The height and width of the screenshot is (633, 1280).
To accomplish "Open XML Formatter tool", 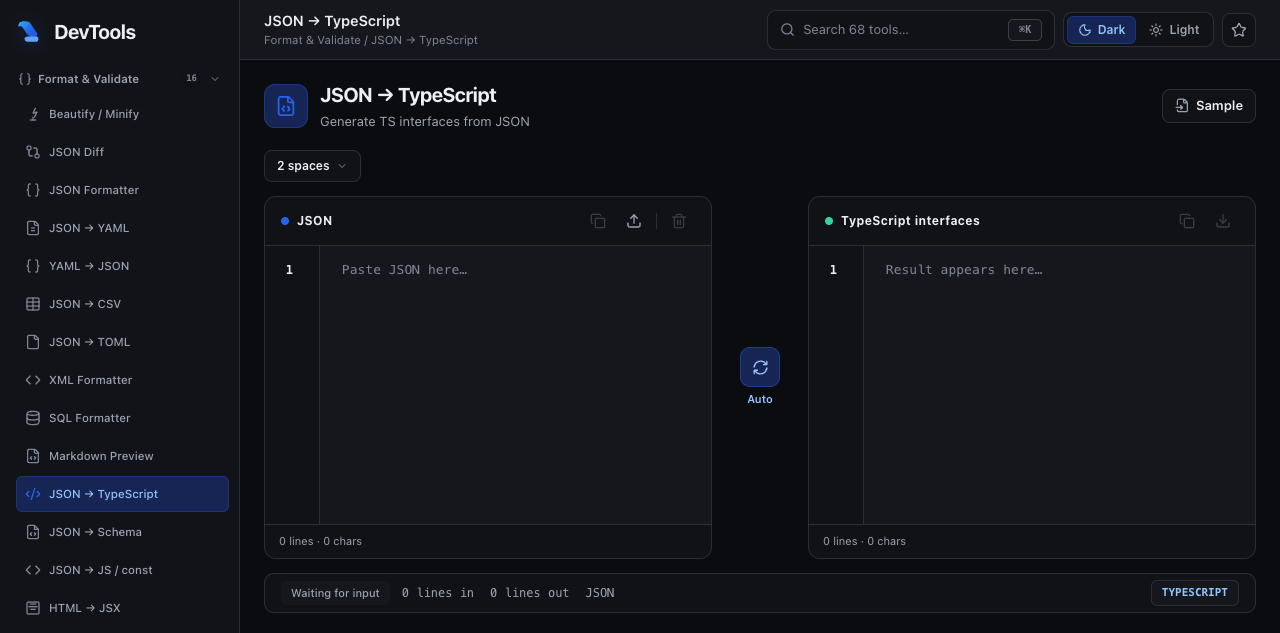I will 122,380.
